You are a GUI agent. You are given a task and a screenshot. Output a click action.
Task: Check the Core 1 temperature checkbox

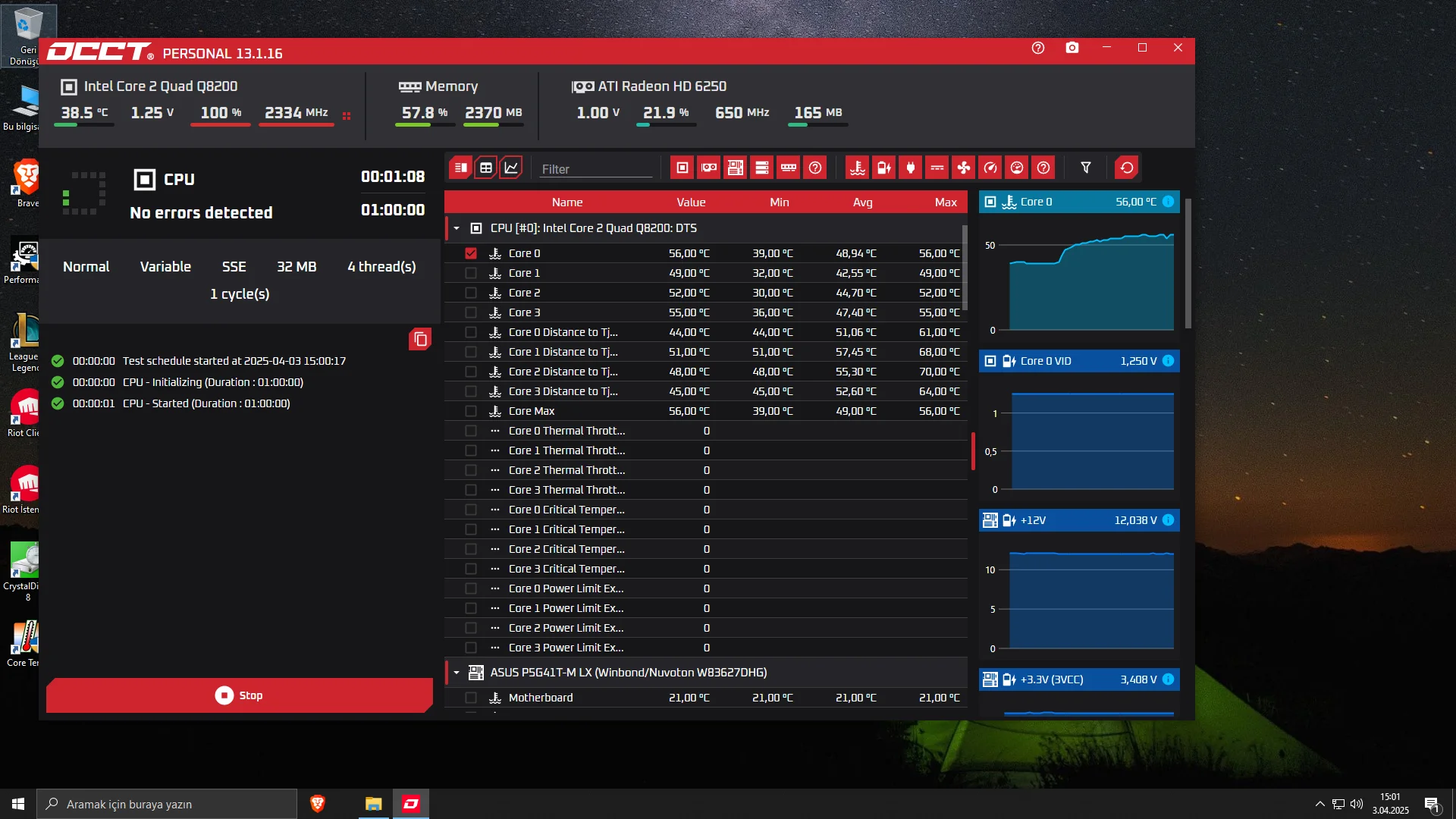(x=471, y=273)
